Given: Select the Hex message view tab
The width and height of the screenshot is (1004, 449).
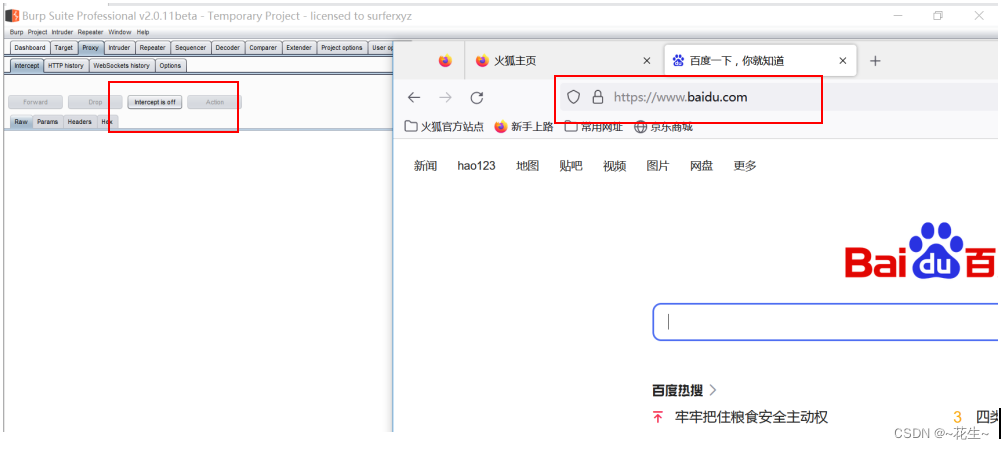Looking at the screenshot, I should point(107,122).
